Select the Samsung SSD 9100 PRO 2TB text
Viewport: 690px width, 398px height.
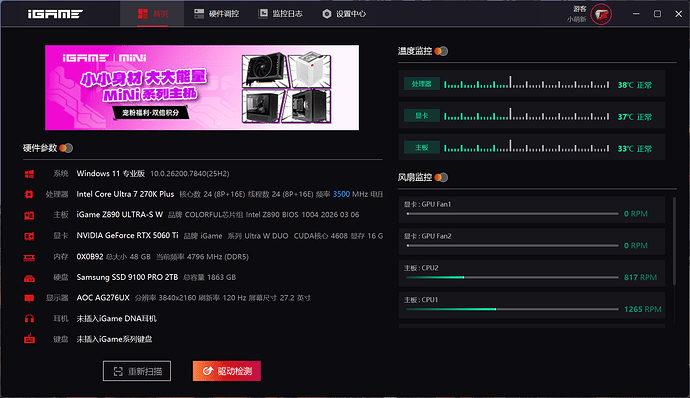click(x=127, y=277)
